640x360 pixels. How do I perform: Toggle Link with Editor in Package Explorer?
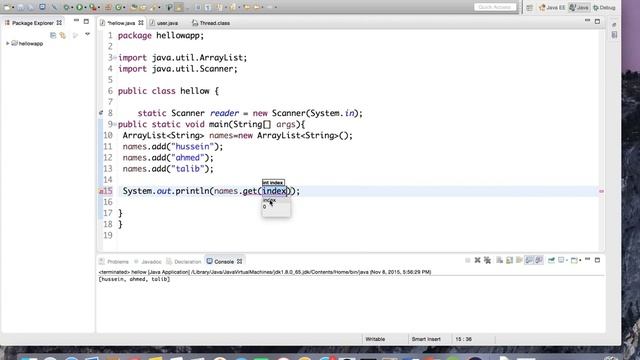pyautogui.click(x=62, y=36)
